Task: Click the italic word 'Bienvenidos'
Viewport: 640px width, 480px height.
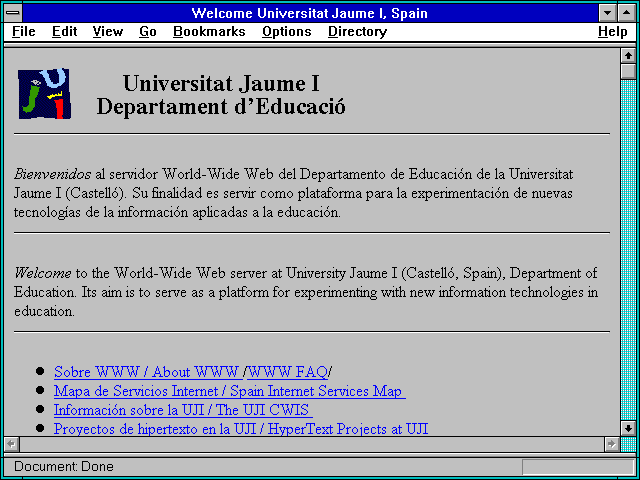Action: point(52,174)
